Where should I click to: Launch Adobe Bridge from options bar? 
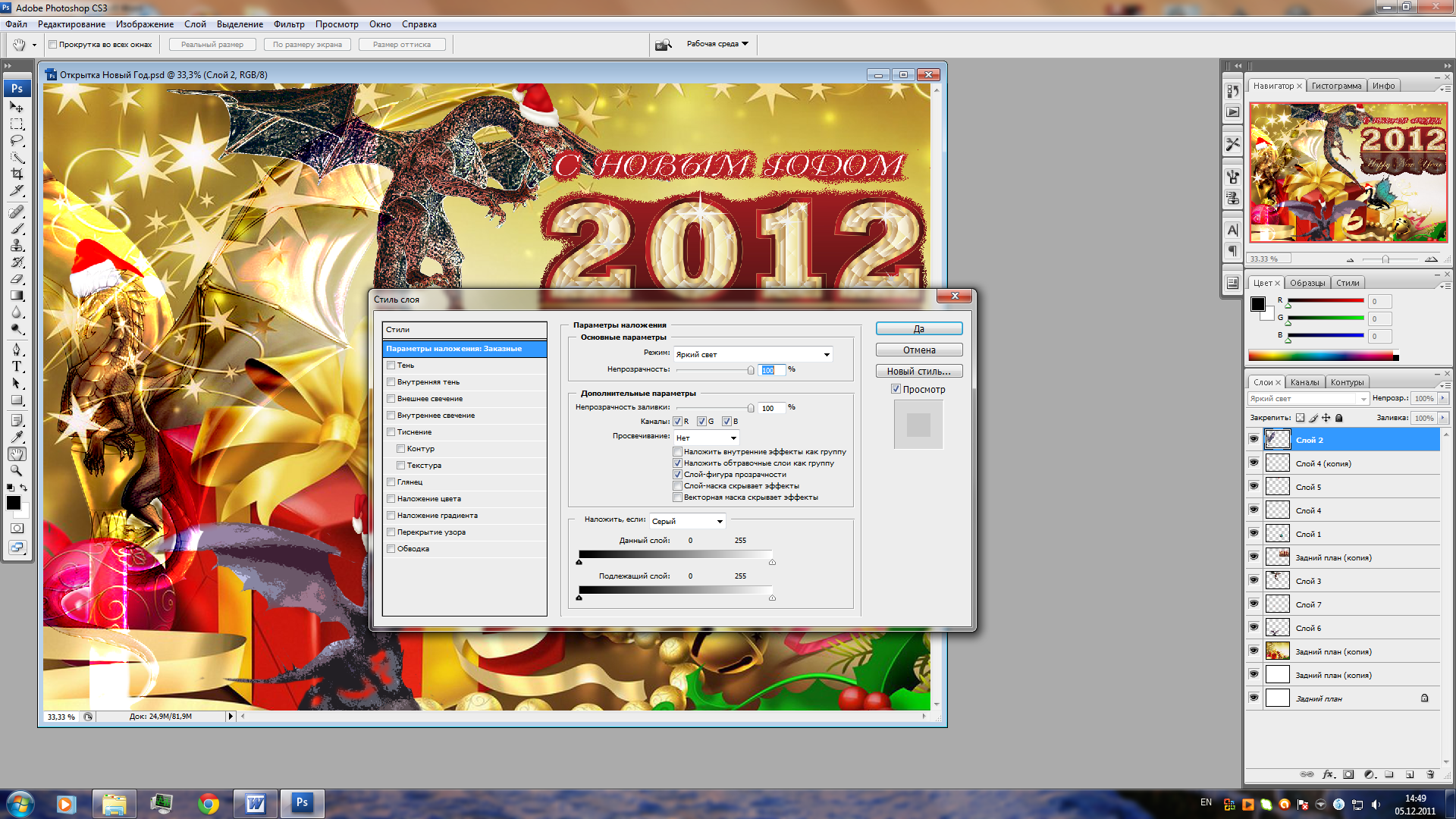[664, 45]
